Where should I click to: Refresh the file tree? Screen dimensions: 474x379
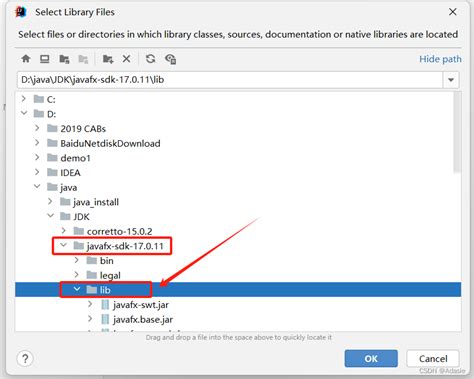(150, 59)
